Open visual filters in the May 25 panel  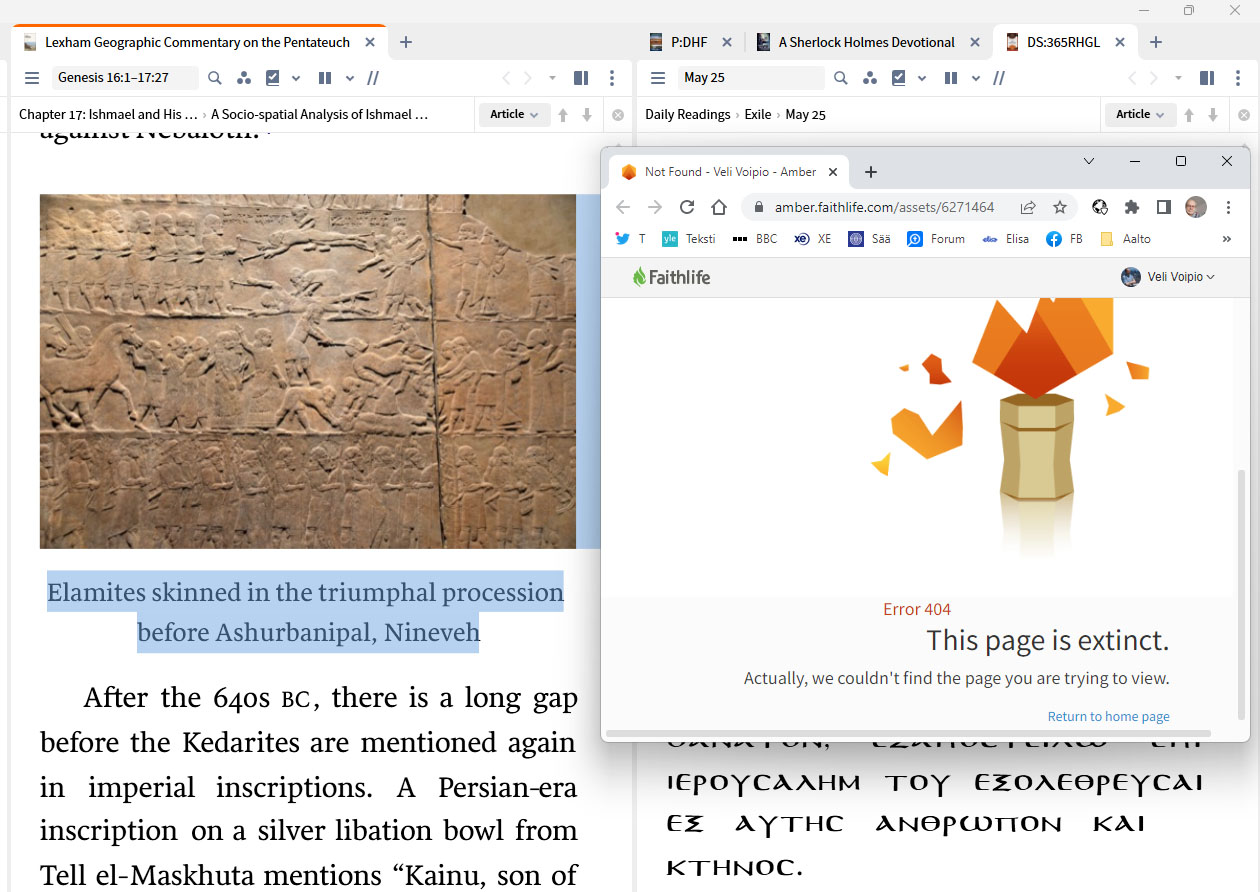[x=869, y=78]
